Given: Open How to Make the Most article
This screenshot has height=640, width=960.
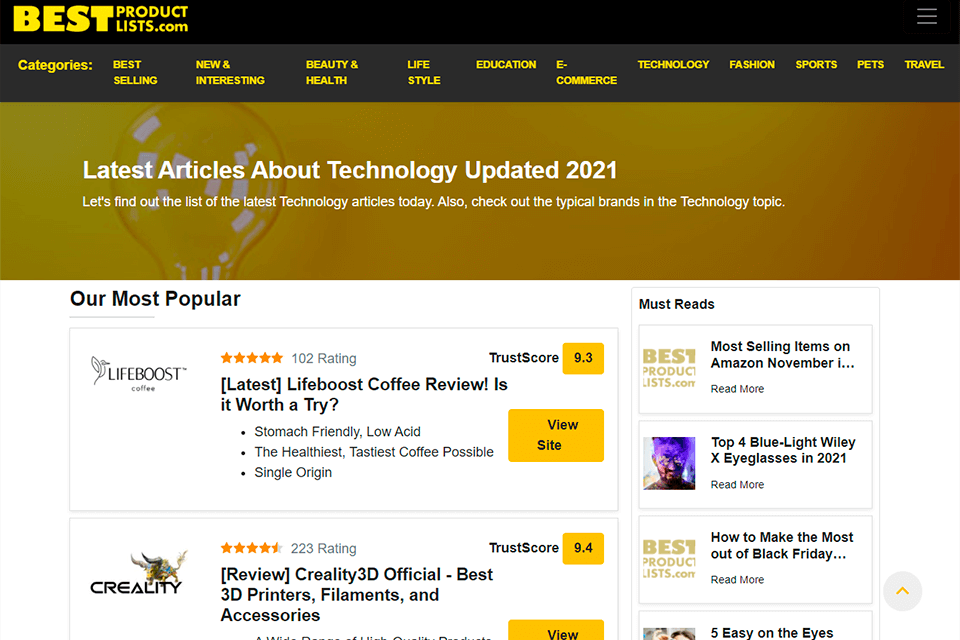Looking at the screenshot, I should pyautogui.click(x=782, y=545).
